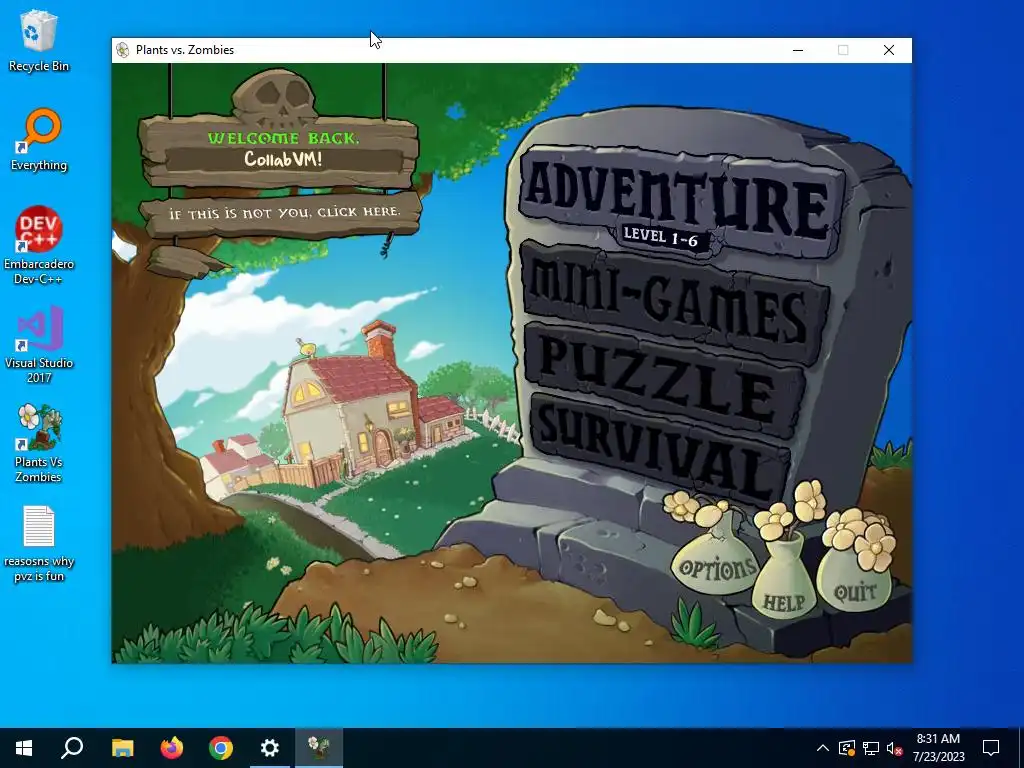Launch Chrome from the taskbar

[221, 748]
